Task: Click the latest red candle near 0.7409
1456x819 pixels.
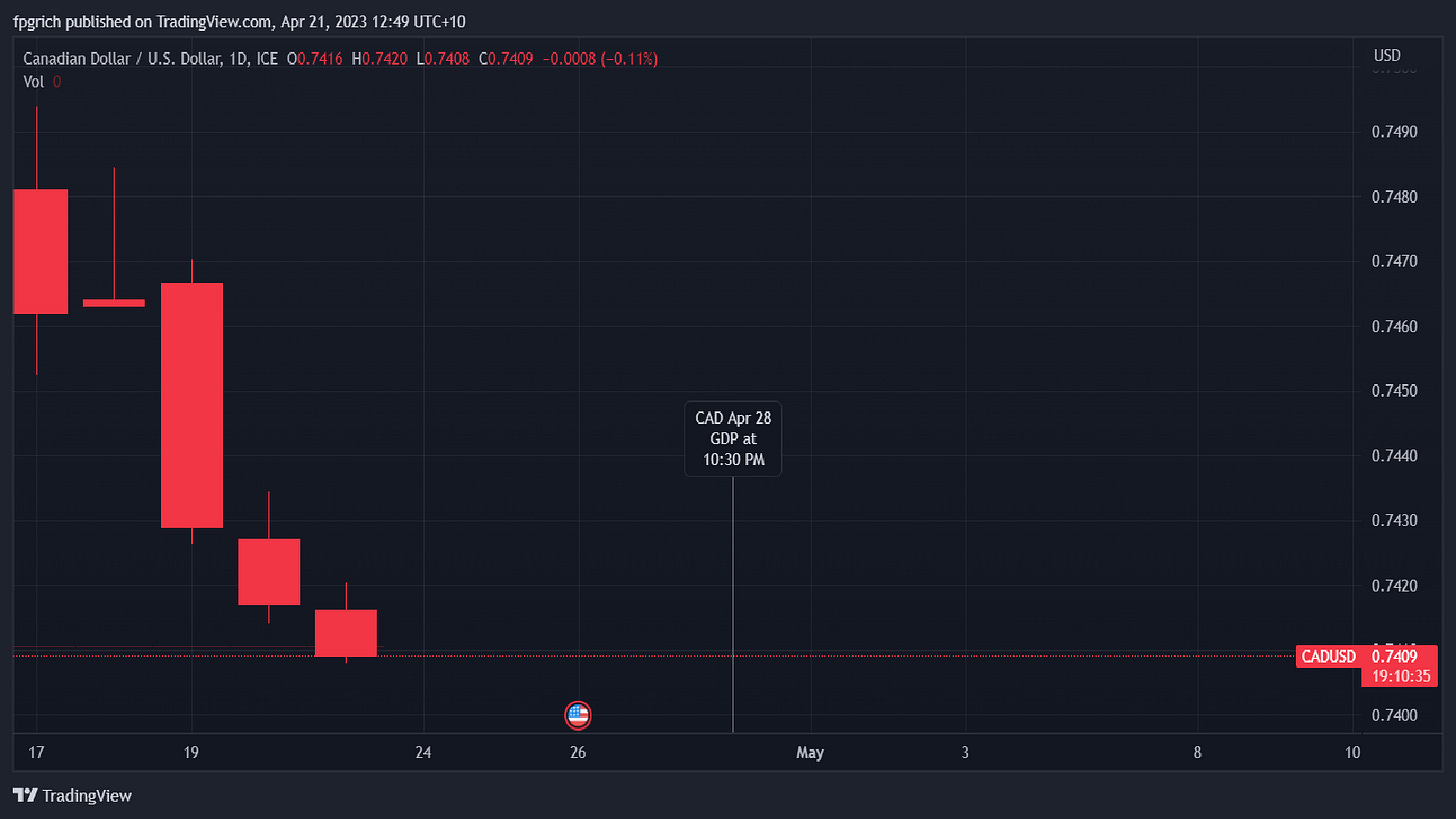Action: pyautogui.click(x=346, y=633)
